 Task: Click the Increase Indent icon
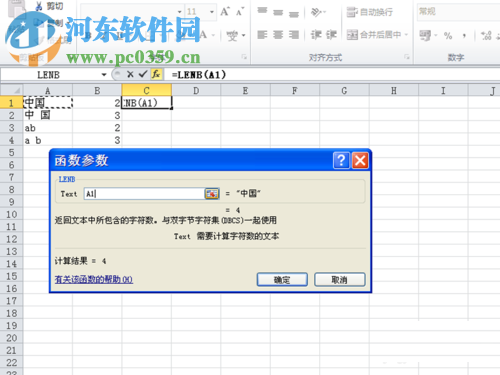332,35
